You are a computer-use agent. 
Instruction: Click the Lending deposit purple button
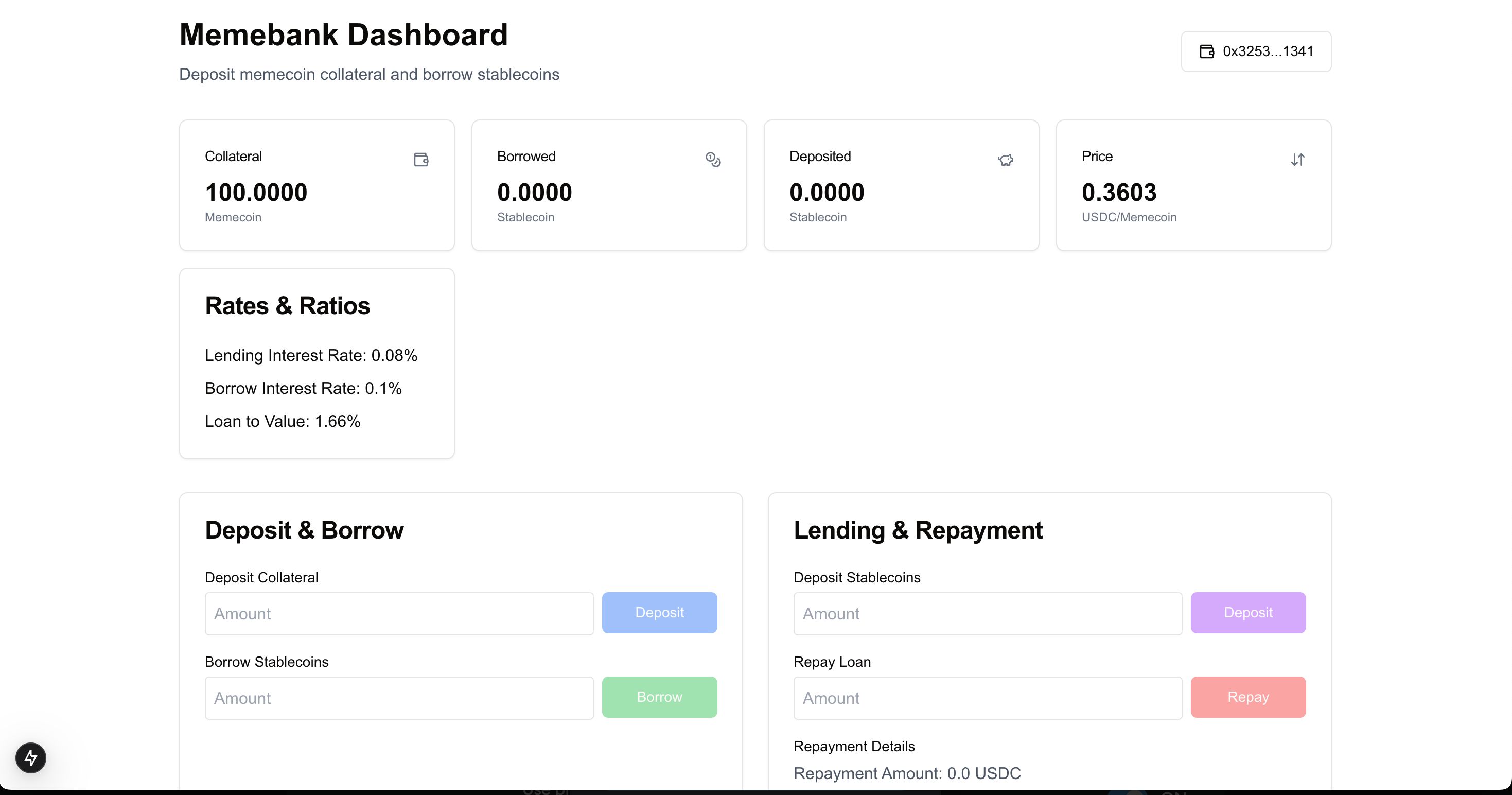click(1248, 612)
